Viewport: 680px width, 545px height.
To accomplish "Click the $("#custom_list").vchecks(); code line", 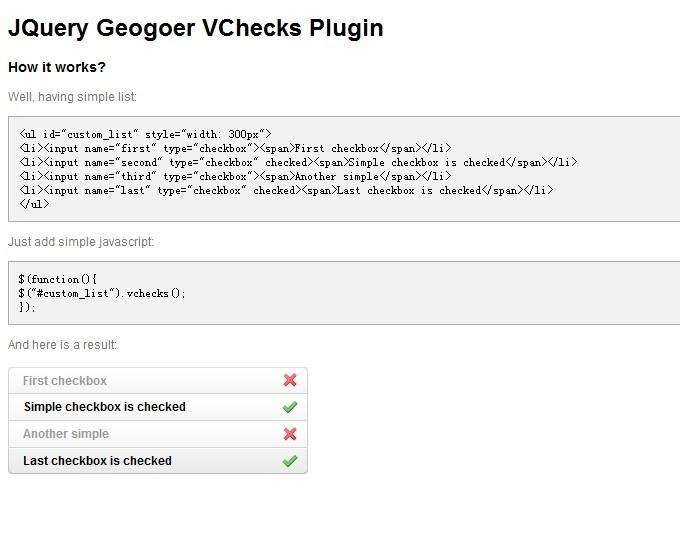I will (102, 293).
